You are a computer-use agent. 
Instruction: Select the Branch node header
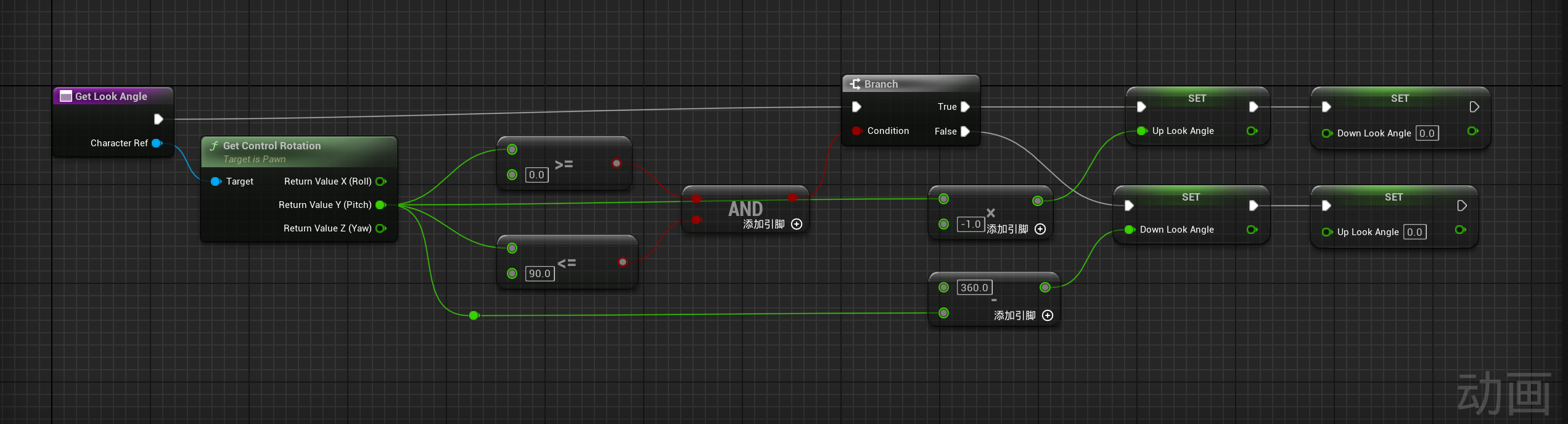(x=911, y=84)
